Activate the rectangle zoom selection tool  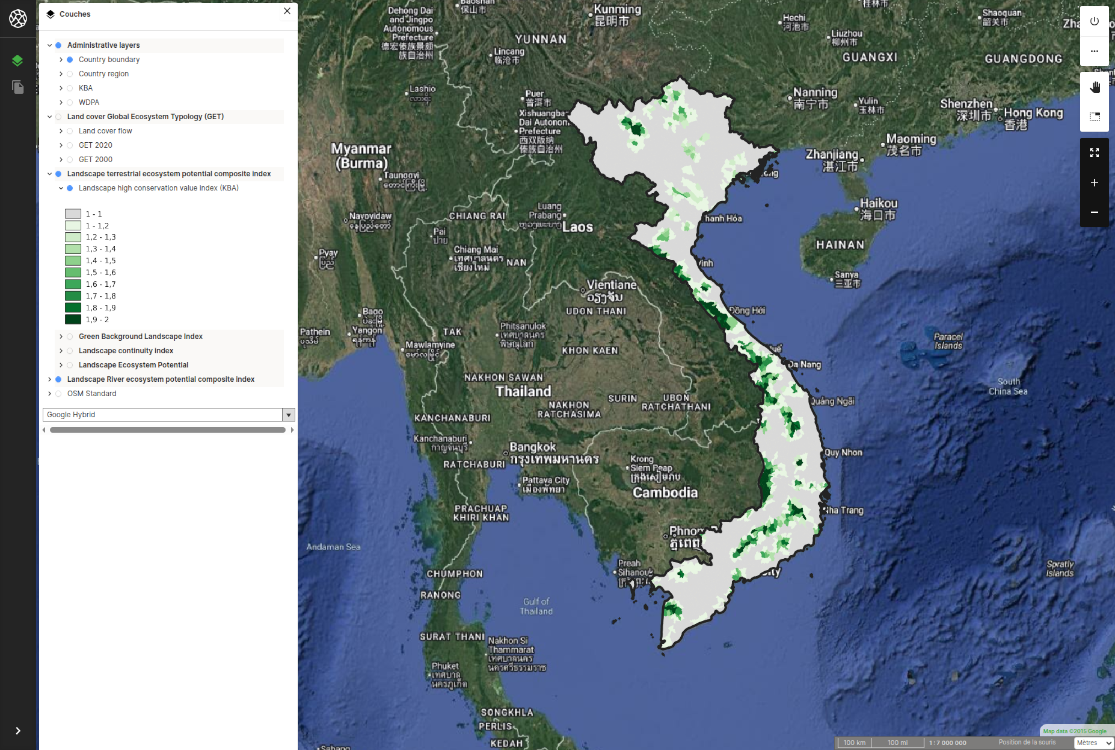[1094, 116]
